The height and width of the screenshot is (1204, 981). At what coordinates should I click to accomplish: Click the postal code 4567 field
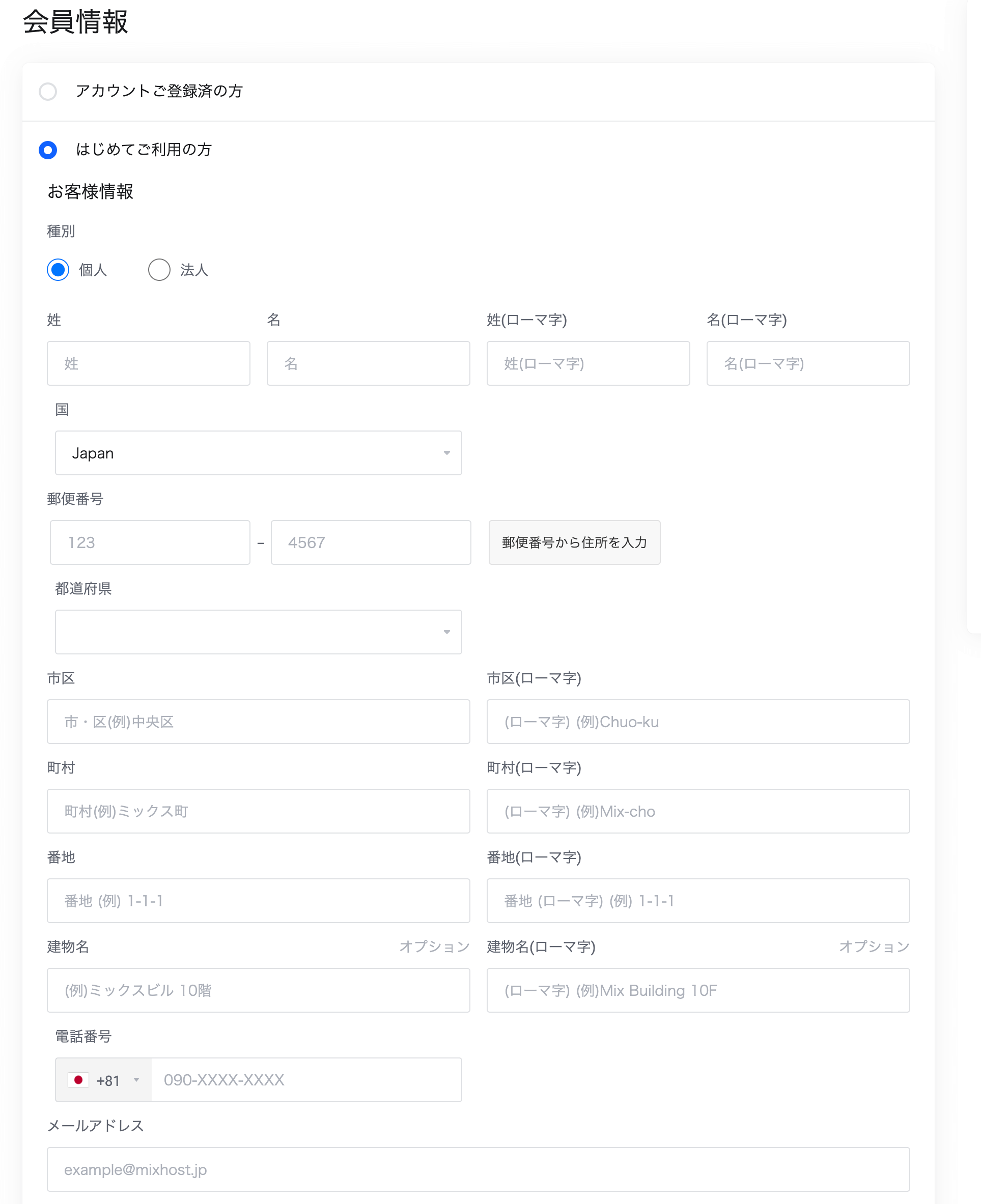pos(371,542)
